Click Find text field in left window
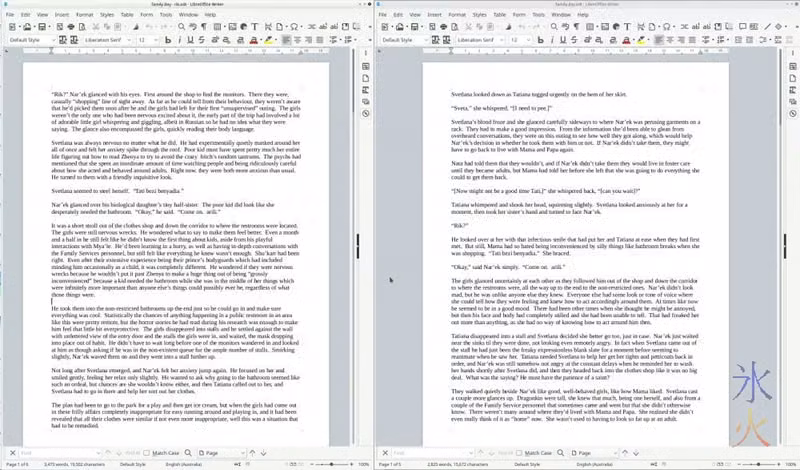800x470 pixels. click(x=60, y=453)
